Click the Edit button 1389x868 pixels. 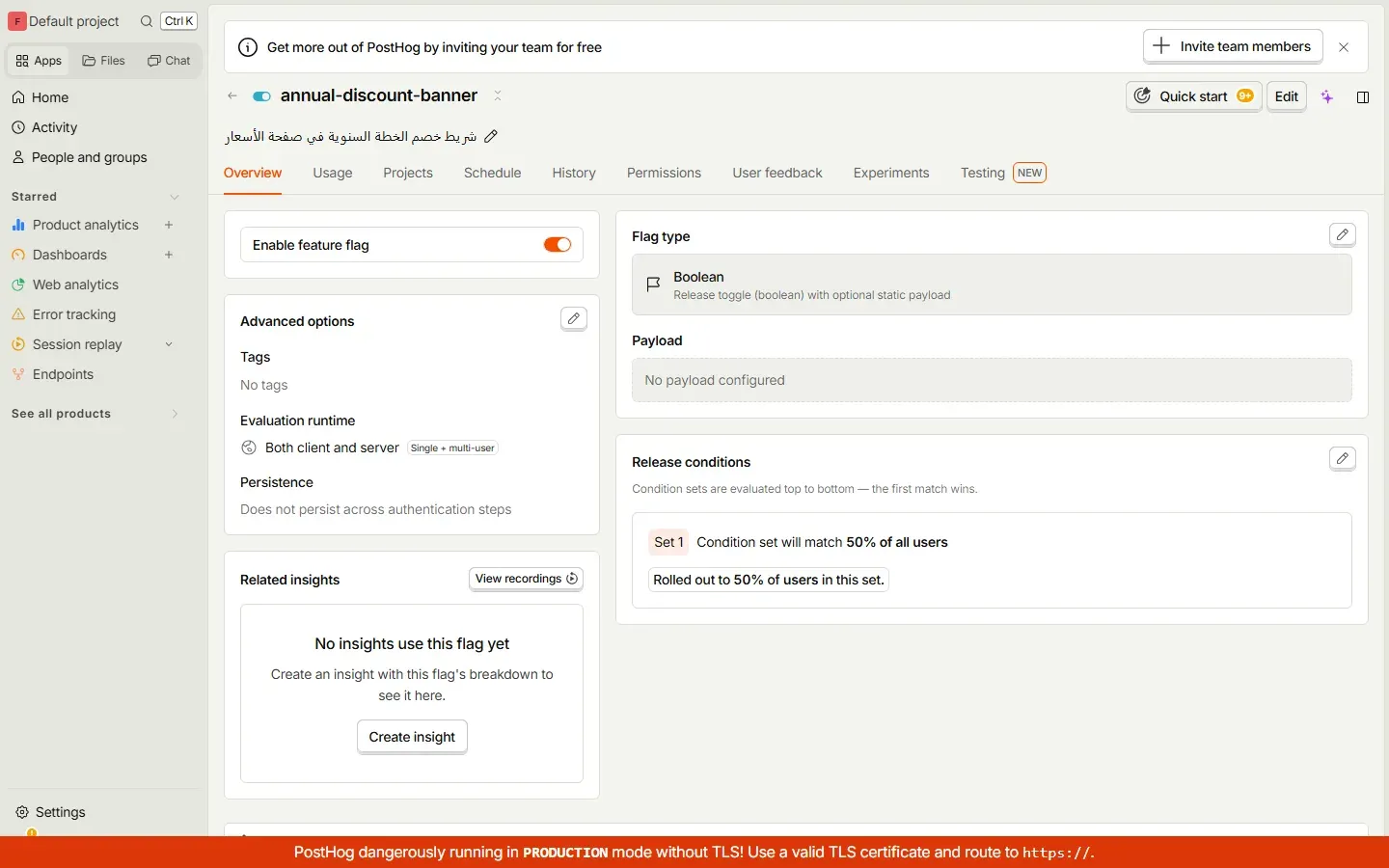coord(1287,96)
